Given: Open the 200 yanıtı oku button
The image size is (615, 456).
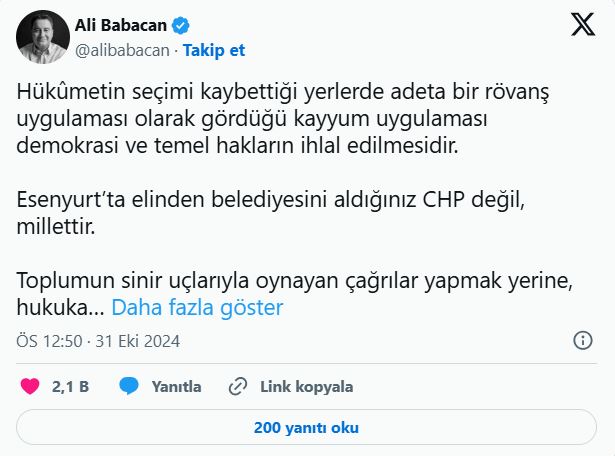Looking at the screenshot, I should 306,428.
